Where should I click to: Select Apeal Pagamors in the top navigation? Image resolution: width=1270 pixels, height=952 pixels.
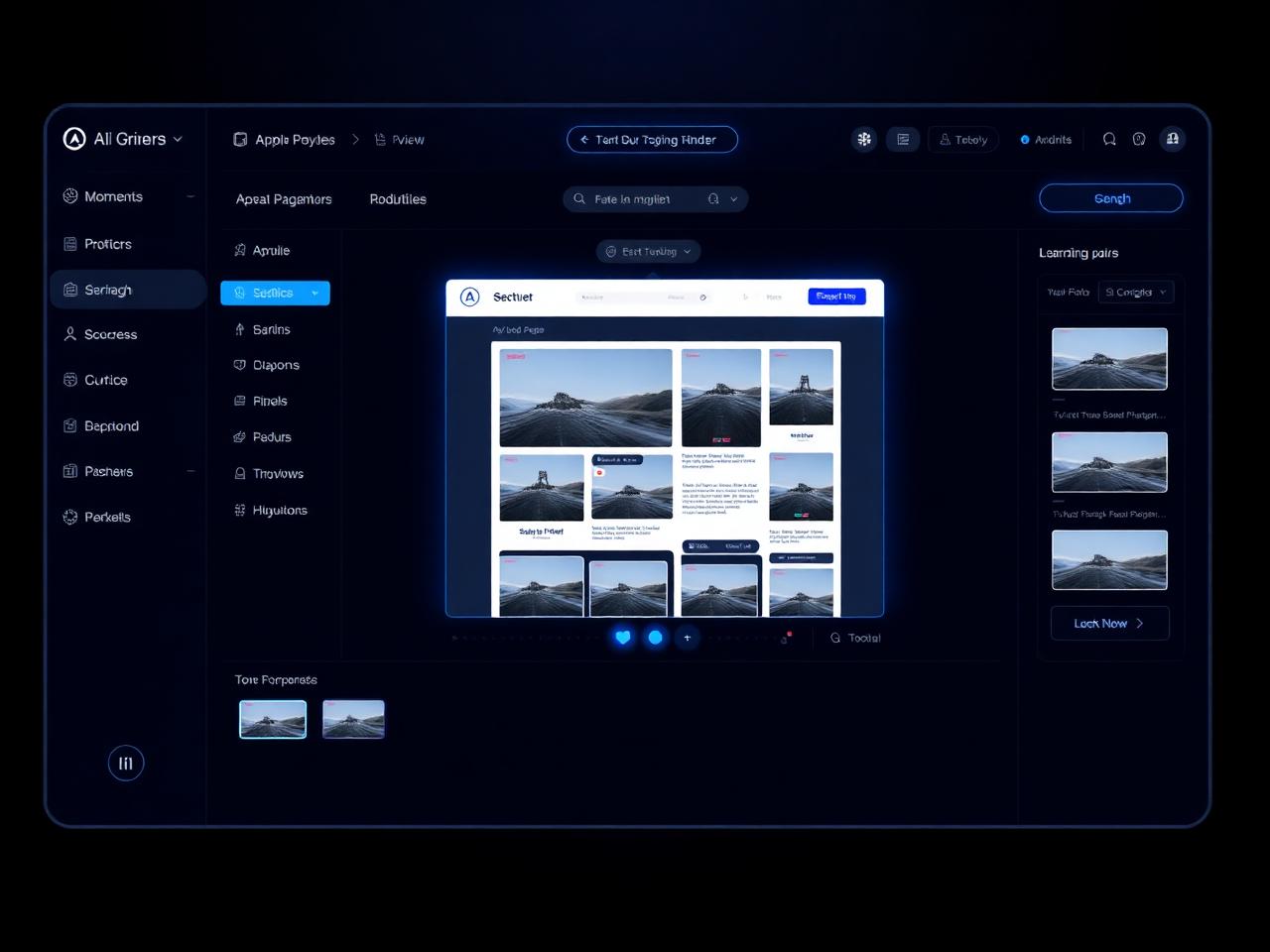(283, 199)
